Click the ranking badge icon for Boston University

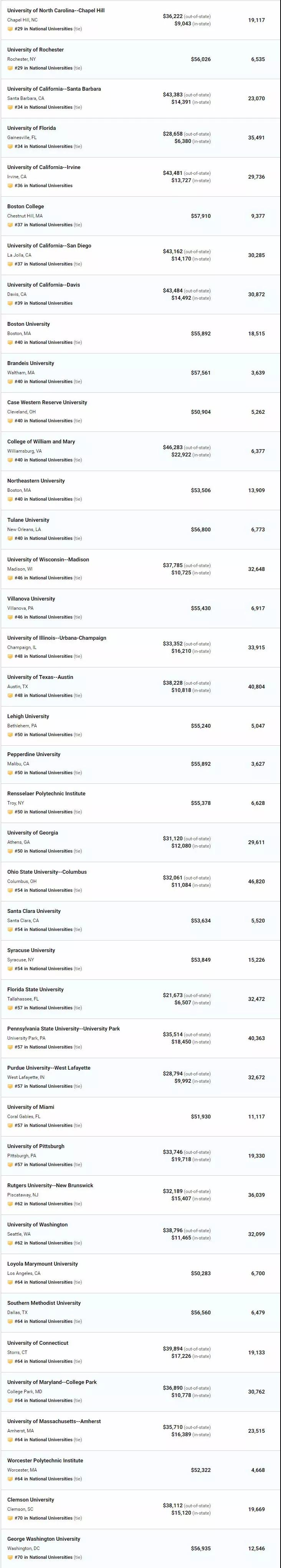[10, 342]
